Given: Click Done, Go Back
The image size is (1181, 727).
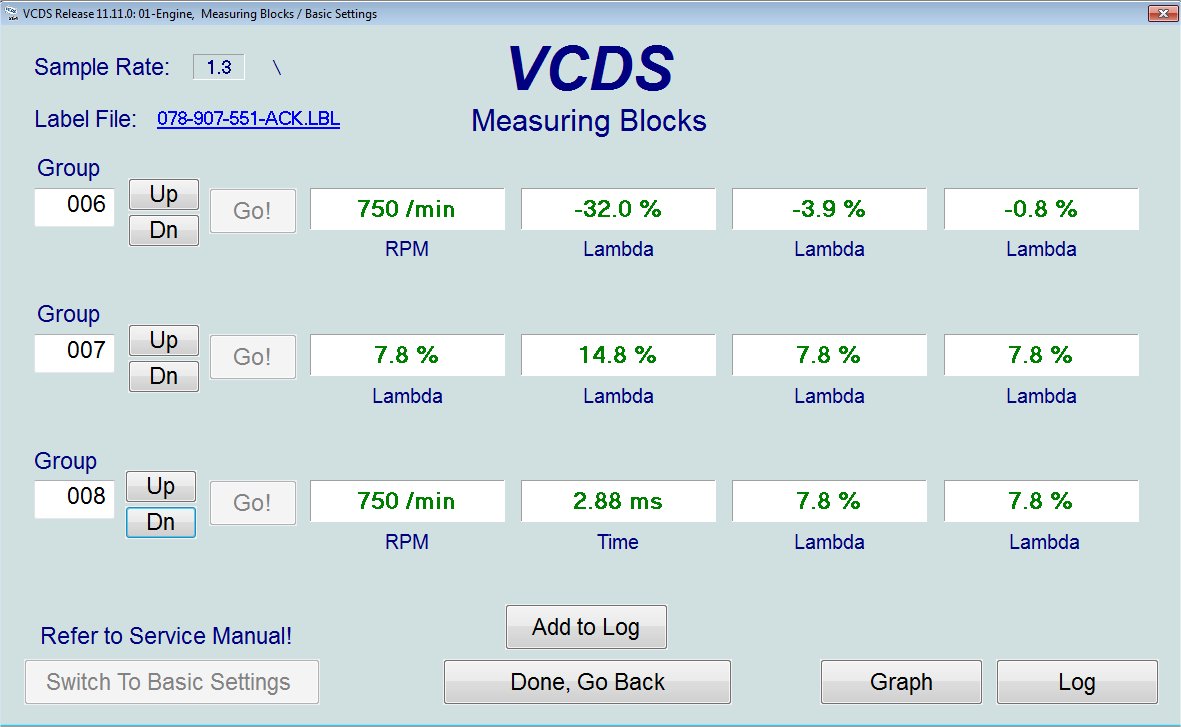Looking at the screenshot, I should [587, 682].
